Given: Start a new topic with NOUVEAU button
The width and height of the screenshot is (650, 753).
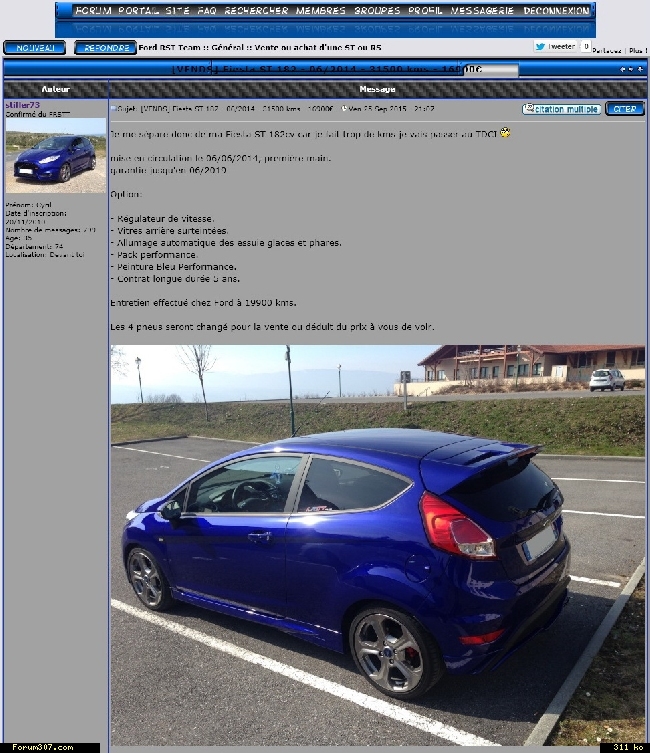Looking at the screenshot, I should click(35, 48).
